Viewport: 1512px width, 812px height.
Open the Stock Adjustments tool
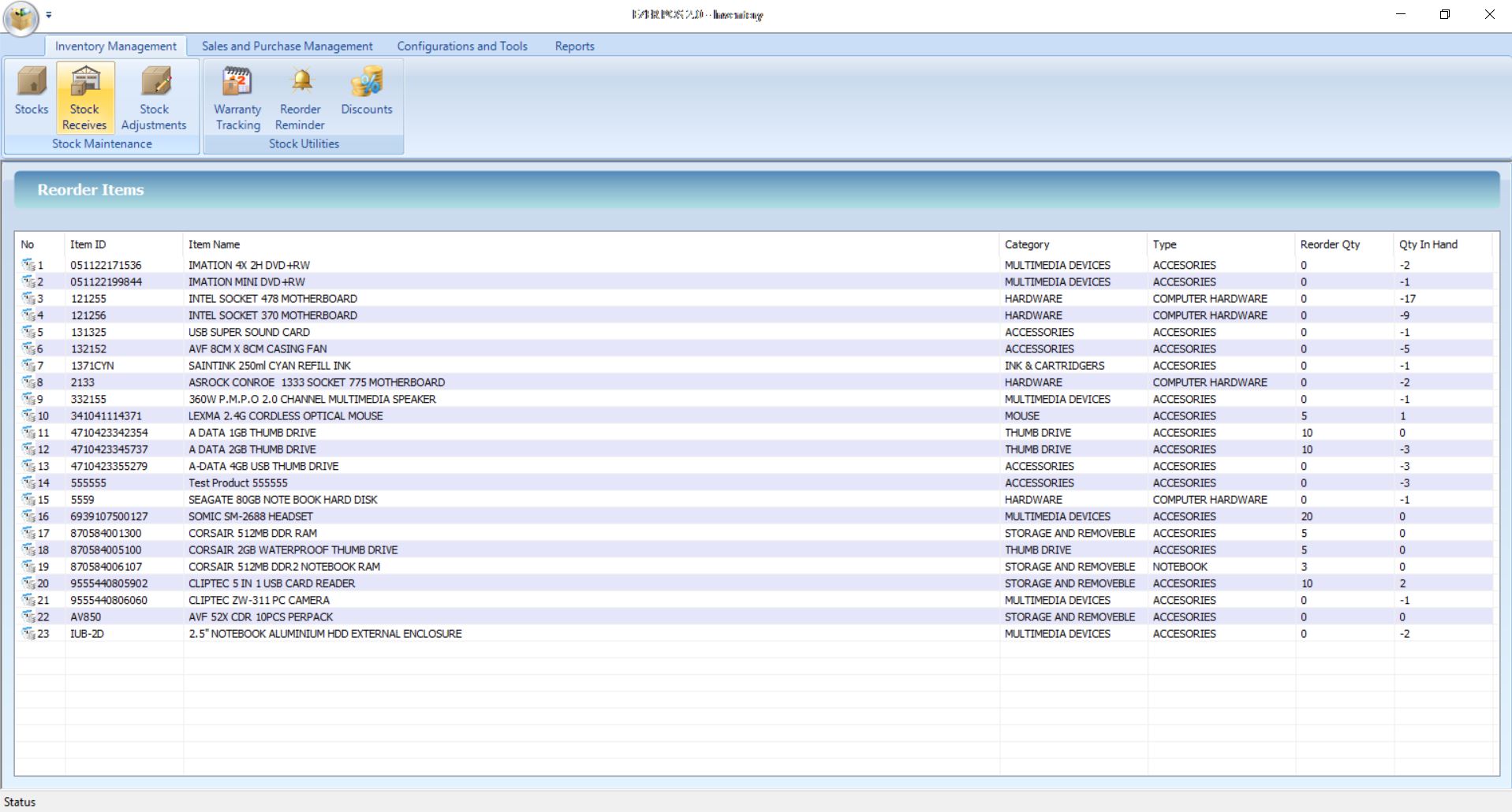click(x=154, y=96)
